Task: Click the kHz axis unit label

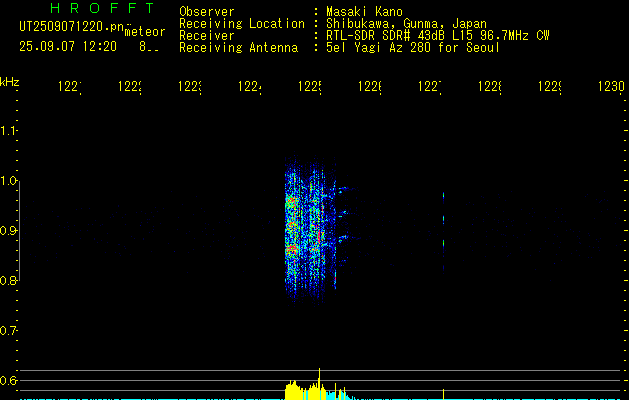Action: pyautogui.click(x=9, y=82)
